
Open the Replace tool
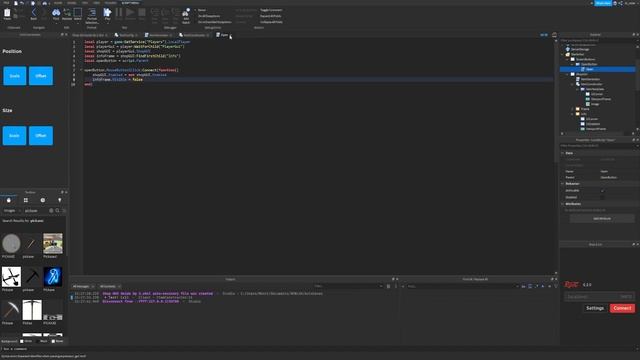pyautogui.click(x=67, y=13)
